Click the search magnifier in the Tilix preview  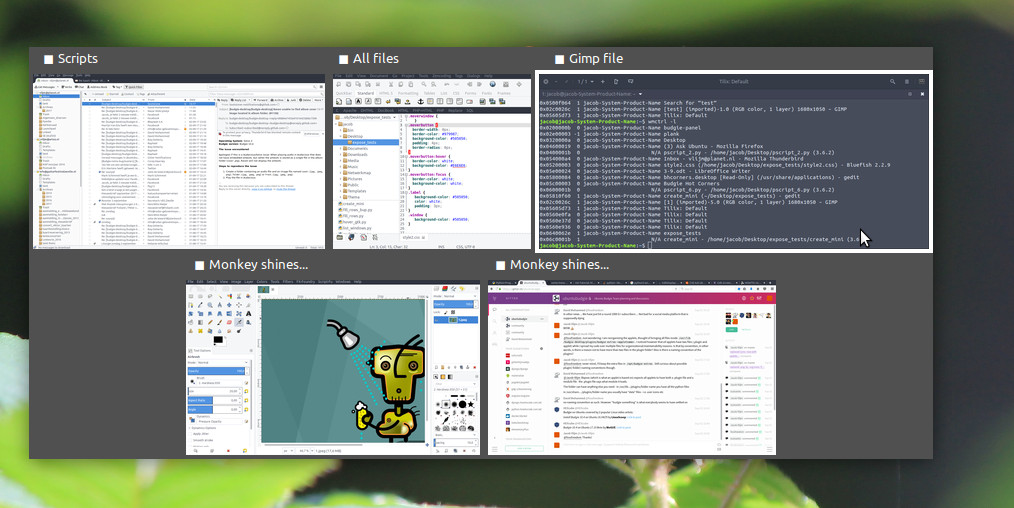[892, 81]
